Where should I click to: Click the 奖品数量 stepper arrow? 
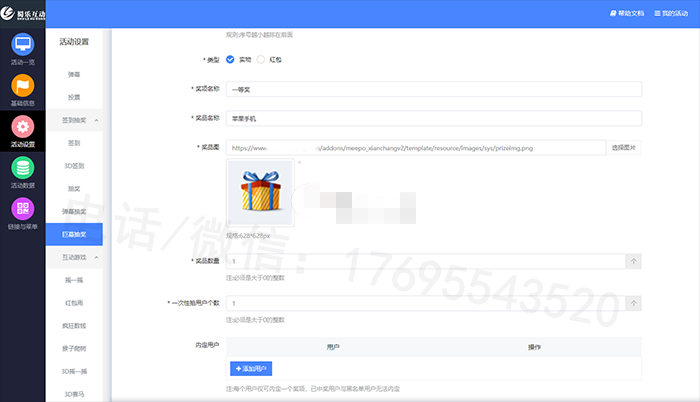633,261
